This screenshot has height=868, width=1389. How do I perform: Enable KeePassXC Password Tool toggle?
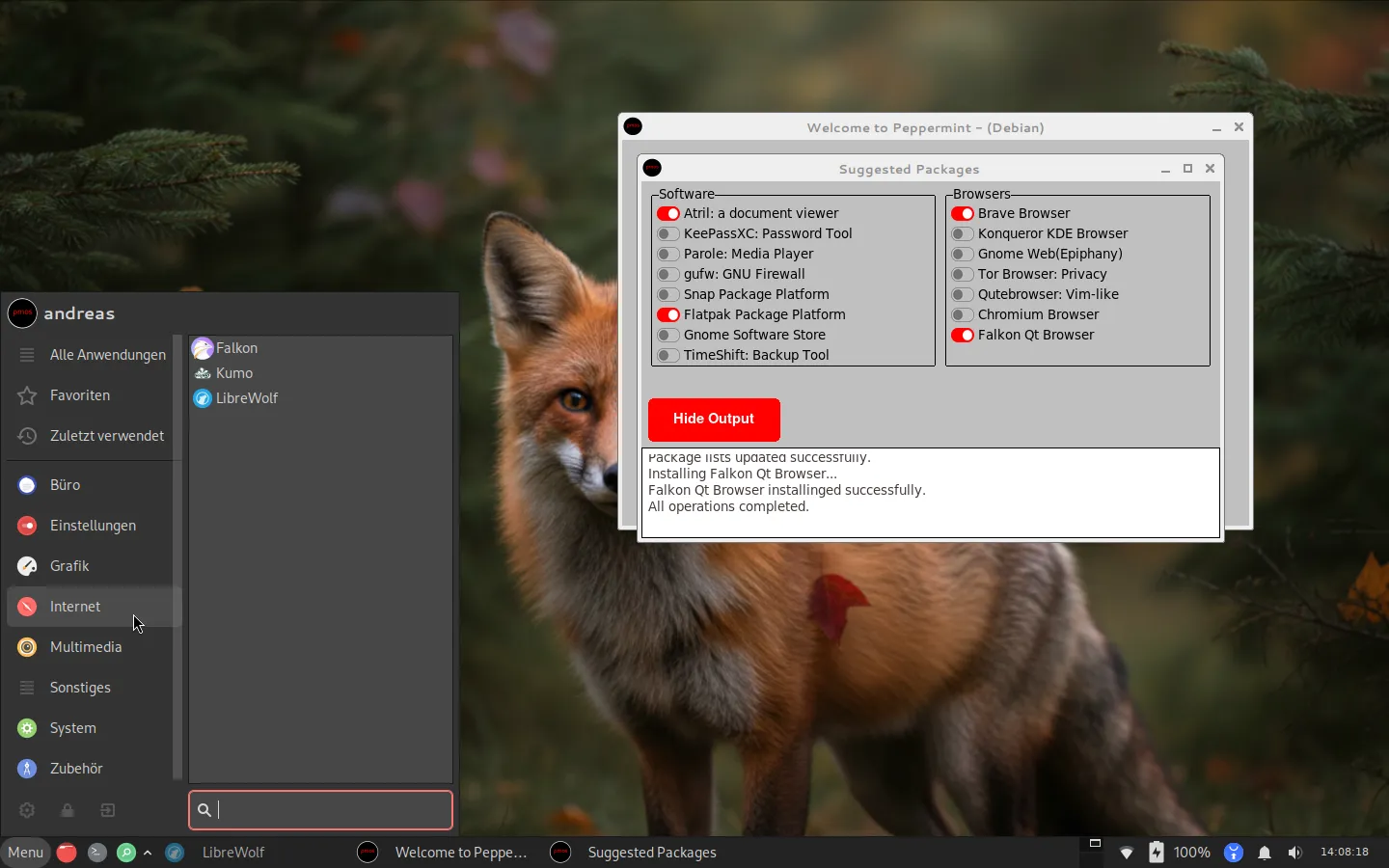(x=667, y=233)
